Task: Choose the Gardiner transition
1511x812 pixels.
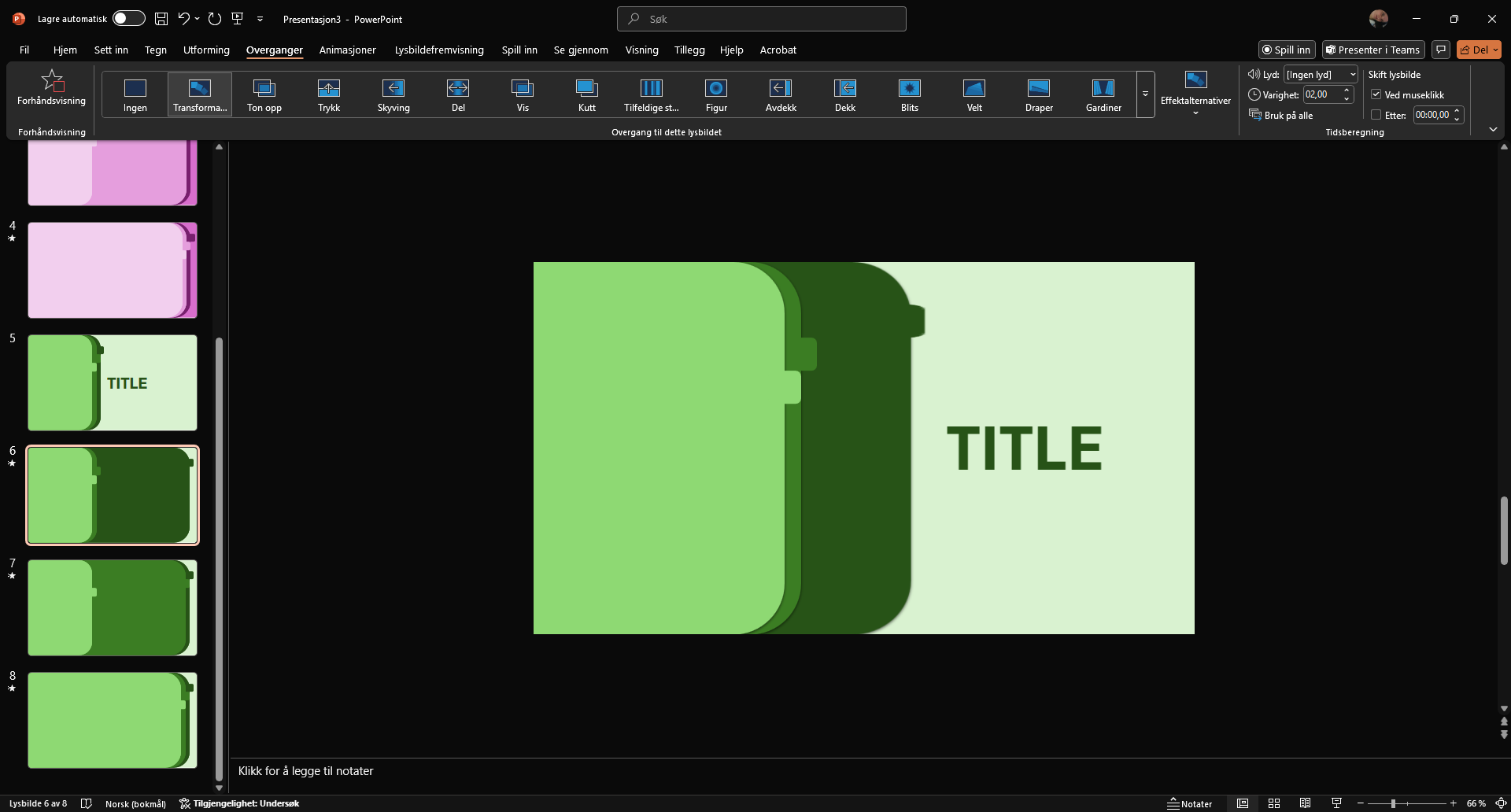Action: [1103, 94]
